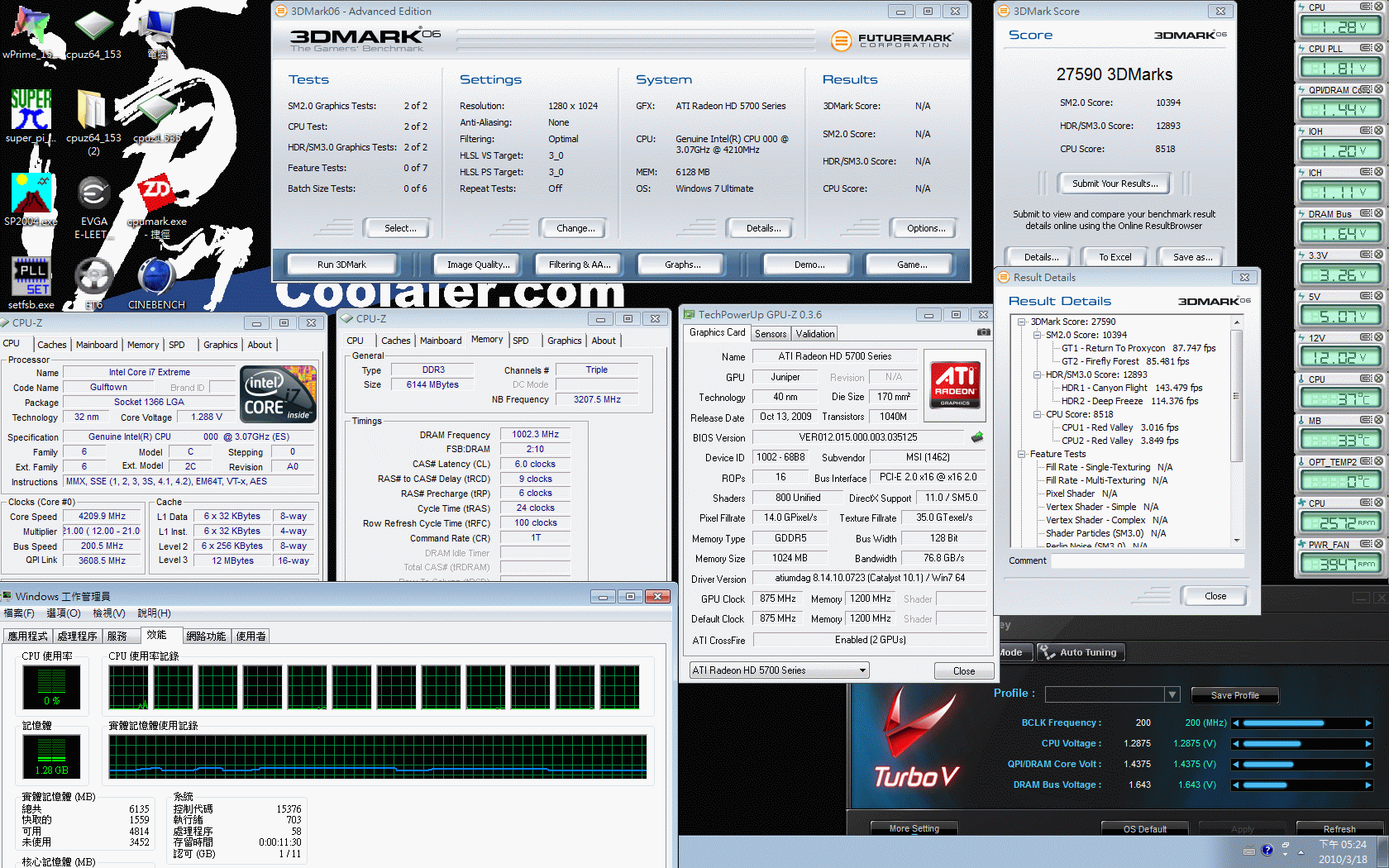Open the 檔案(F) menu in Task Manager

click(19, 613)
